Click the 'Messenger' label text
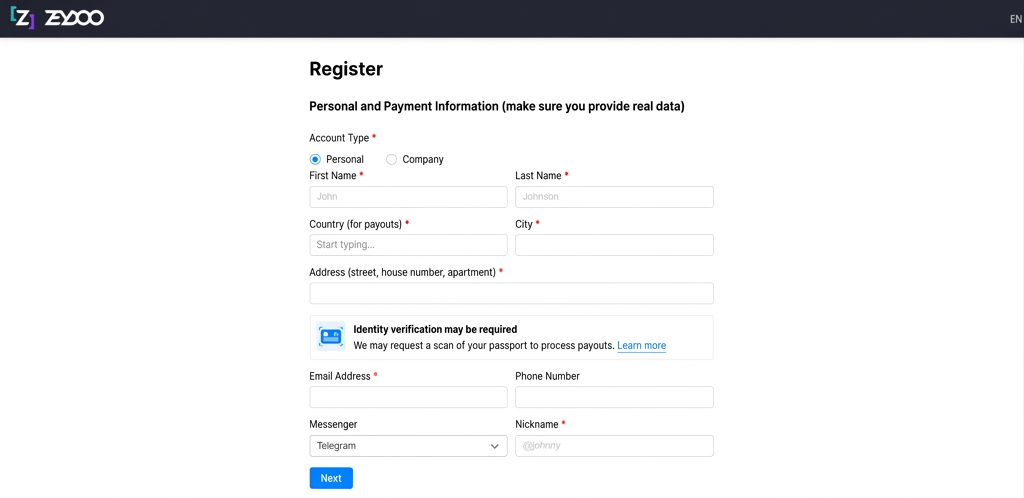 333,424
